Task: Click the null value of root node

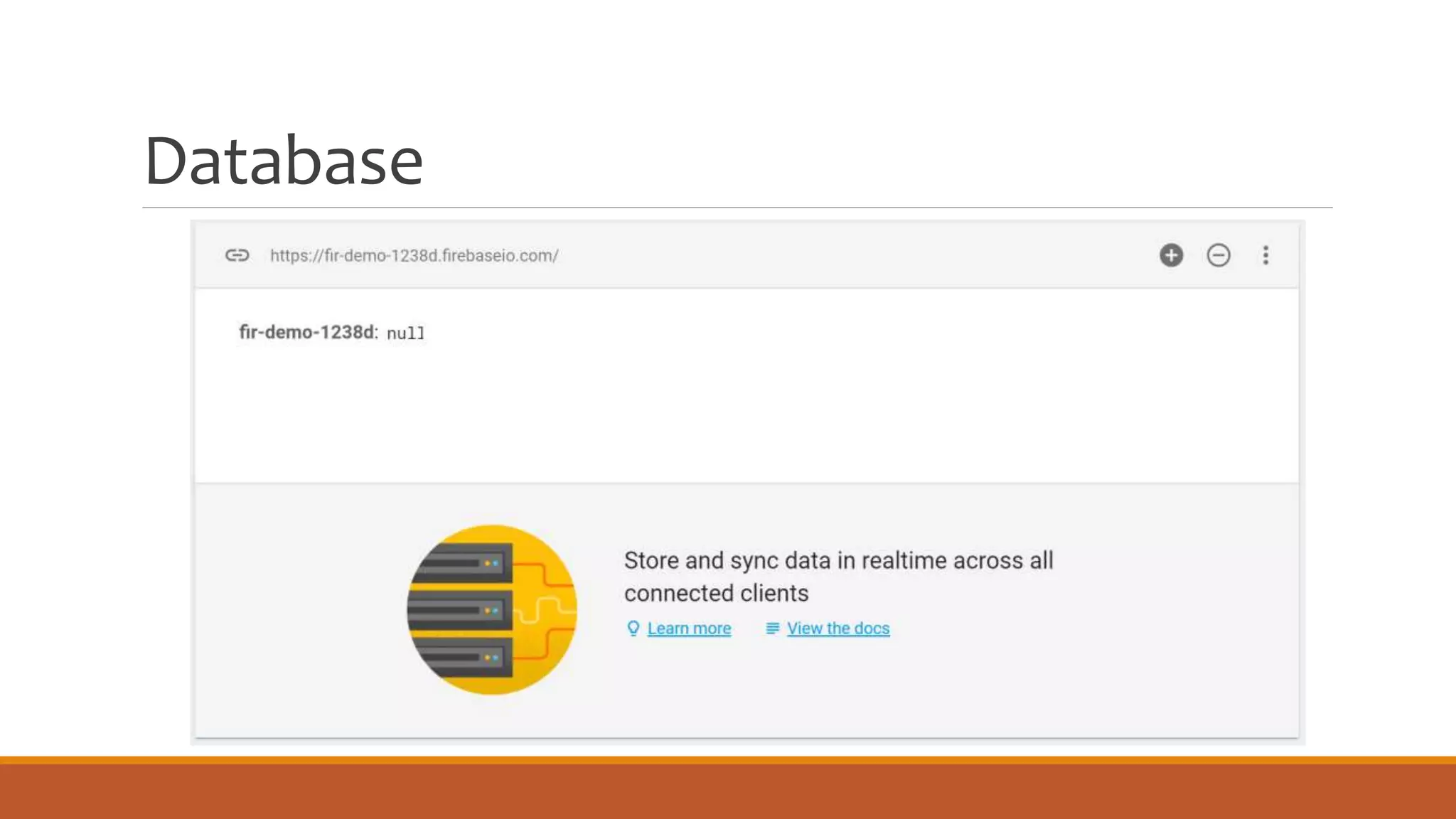Action: pyautogui.click(x=405, y=333)
